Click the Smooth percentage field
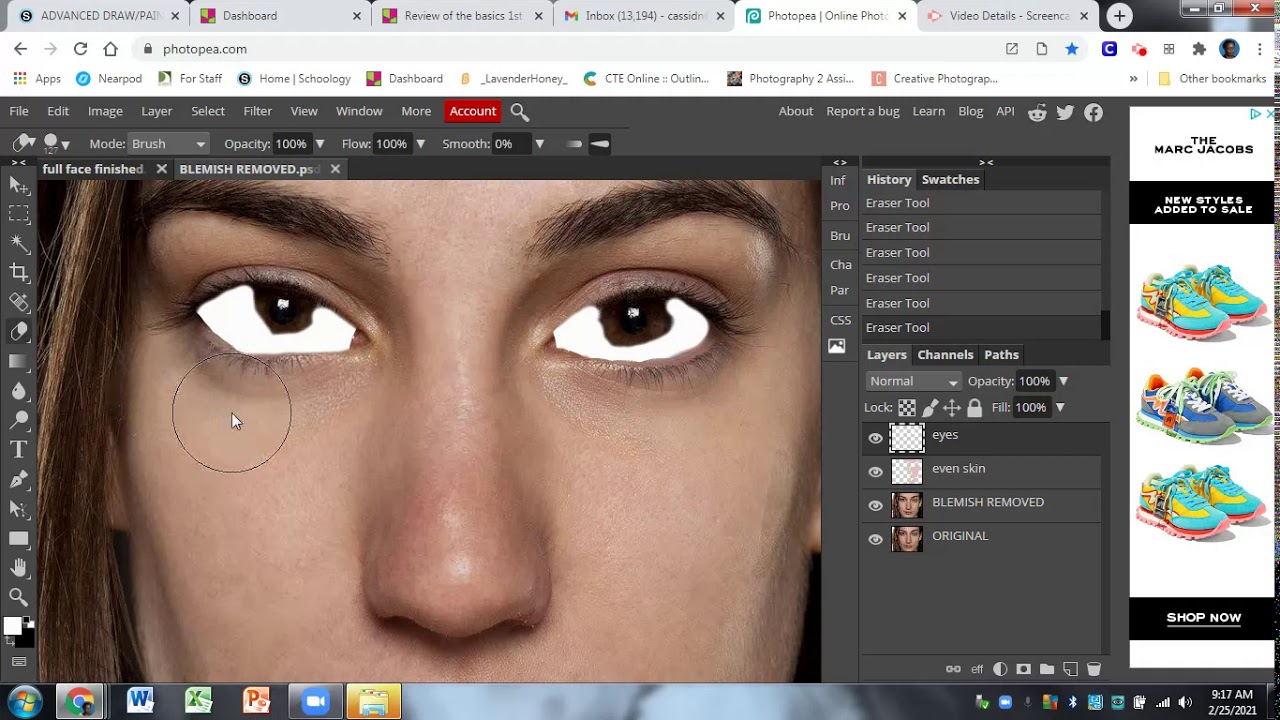Screen dimensions: 1280x720 (511, 144)
